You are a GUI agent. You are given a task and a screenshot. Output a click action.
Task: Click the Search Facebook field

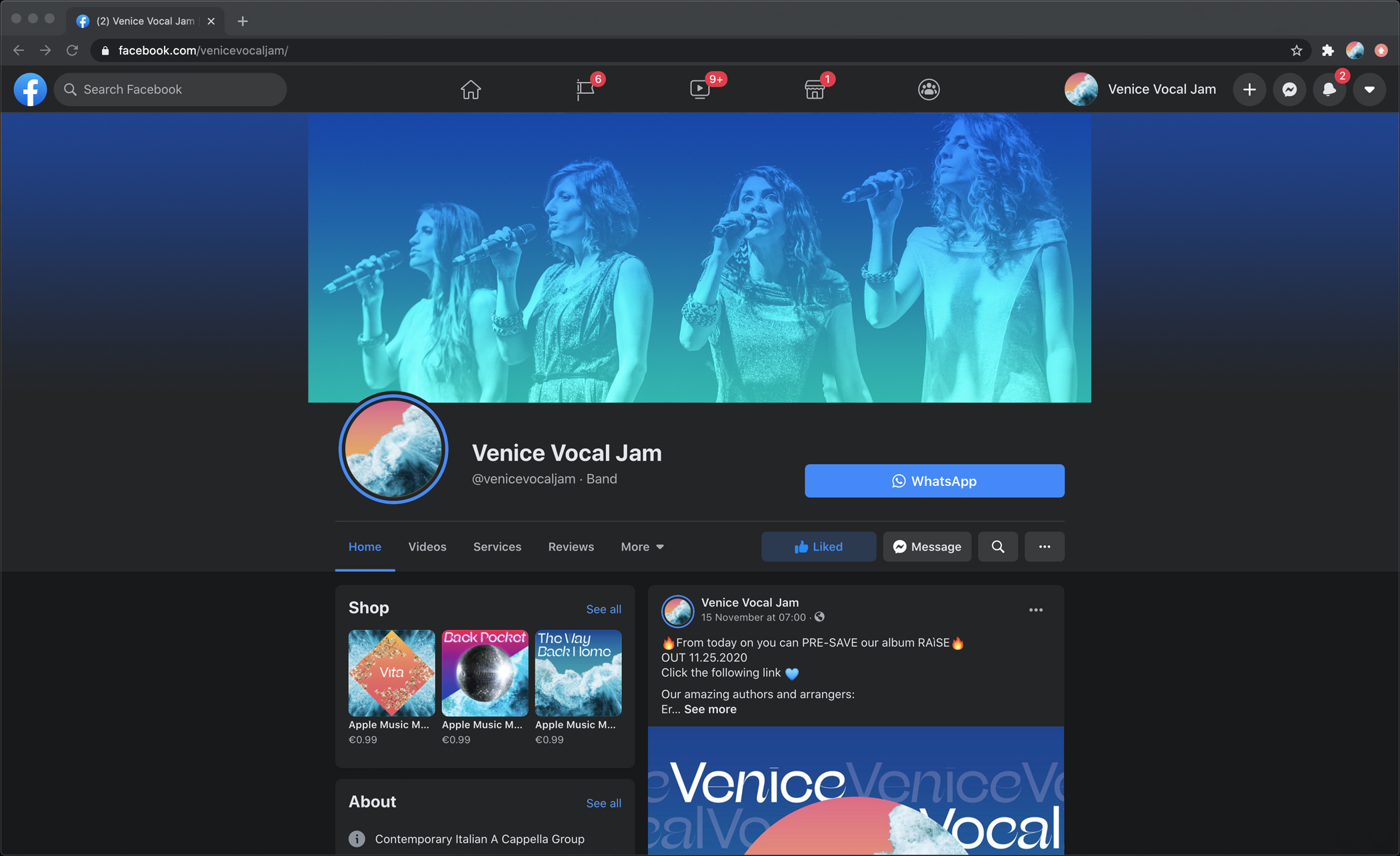tap(170, 89)
